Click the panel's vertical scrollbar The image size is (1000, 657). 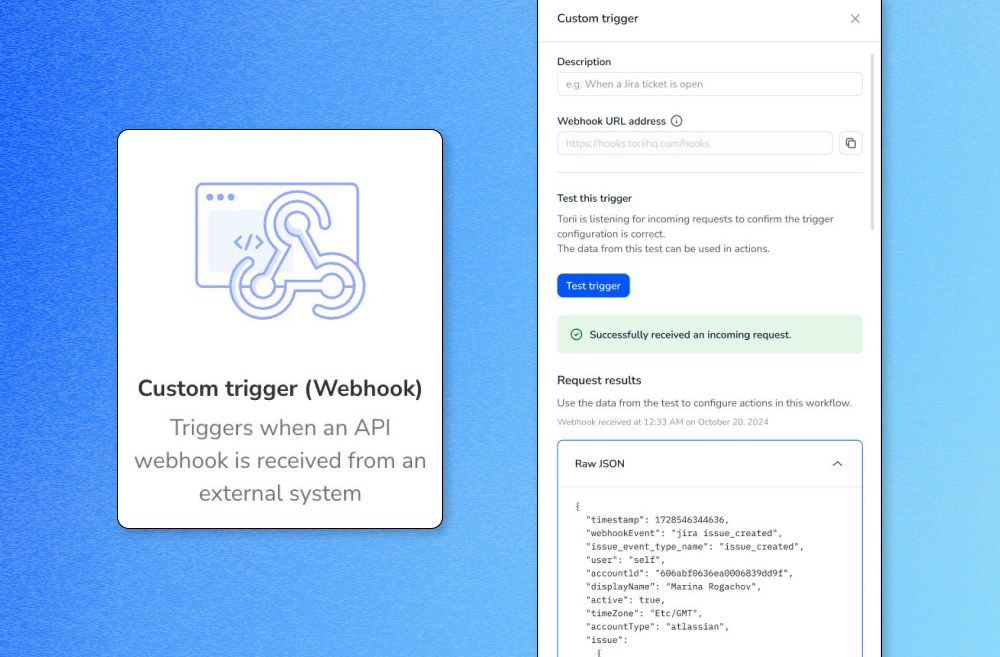point(872,142)
